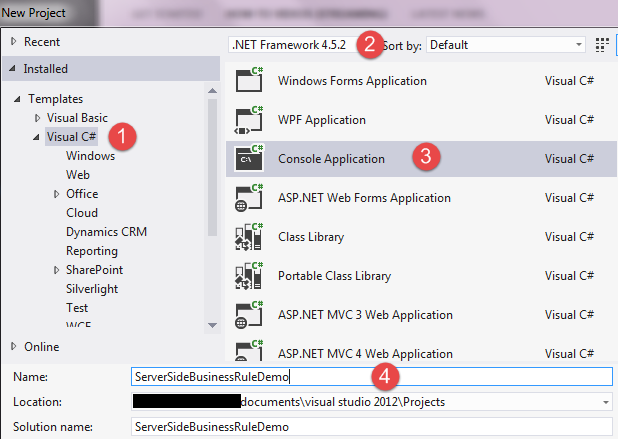618x439 pixels.
Task: Click the ASP.NET MVC 3 Web Application icon
Action: pyautogui.click(x=249, y=314)
